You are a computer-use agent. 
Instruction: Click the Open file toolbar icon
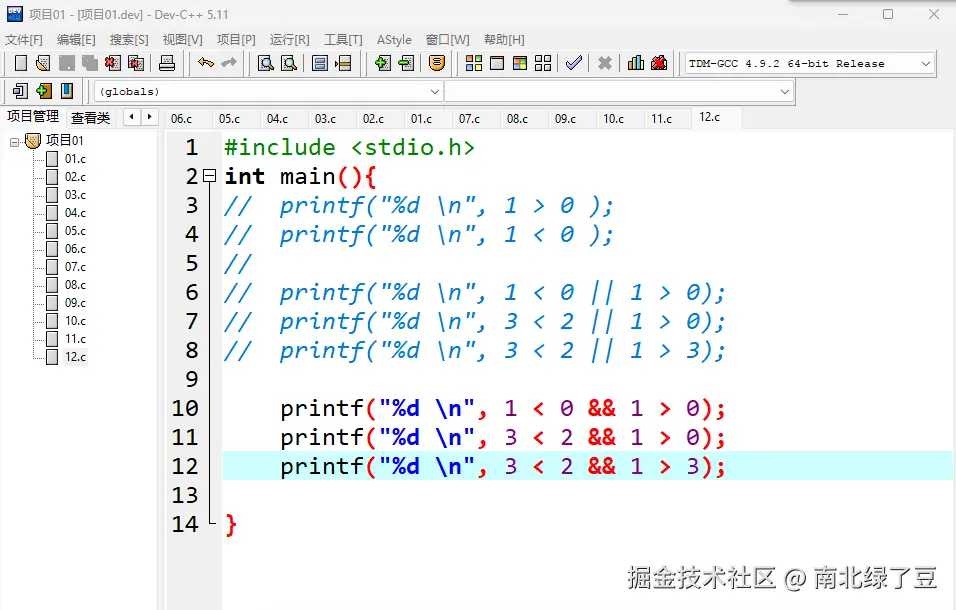point(43,63)
